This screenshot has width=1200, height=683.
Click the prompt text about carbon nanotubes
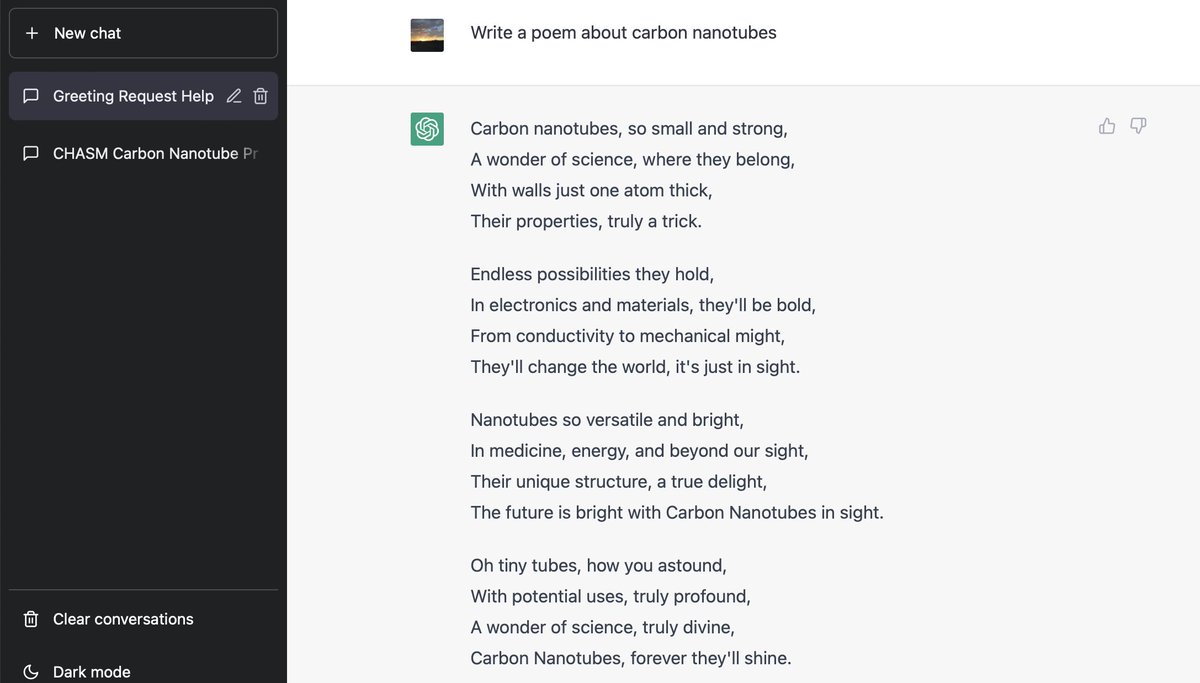(623, 33)
